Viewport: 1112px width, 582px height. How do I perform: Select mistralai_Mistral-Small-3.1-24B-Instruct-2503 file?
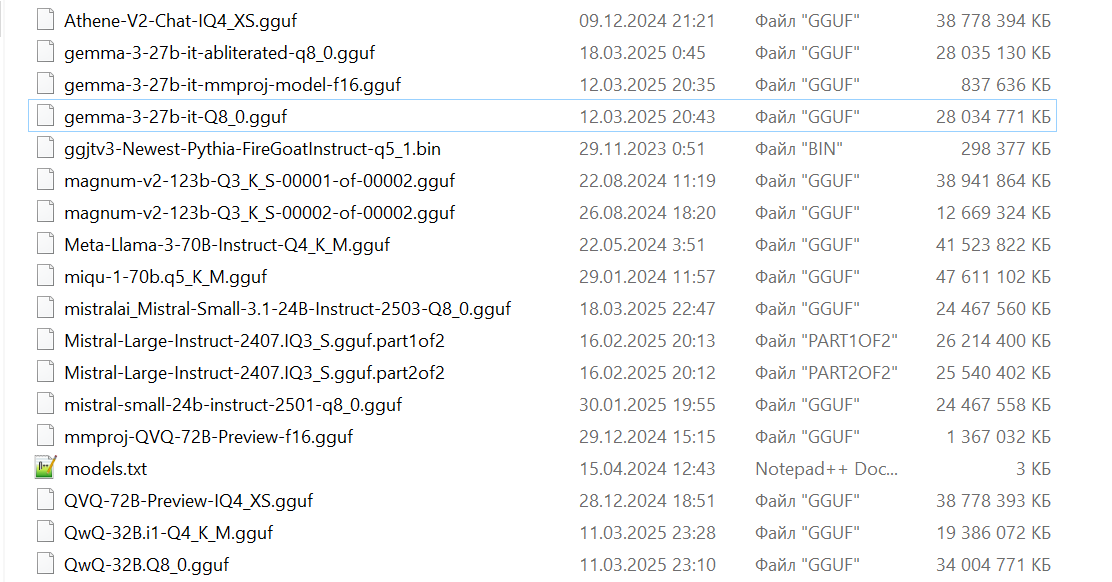point(287,308)
